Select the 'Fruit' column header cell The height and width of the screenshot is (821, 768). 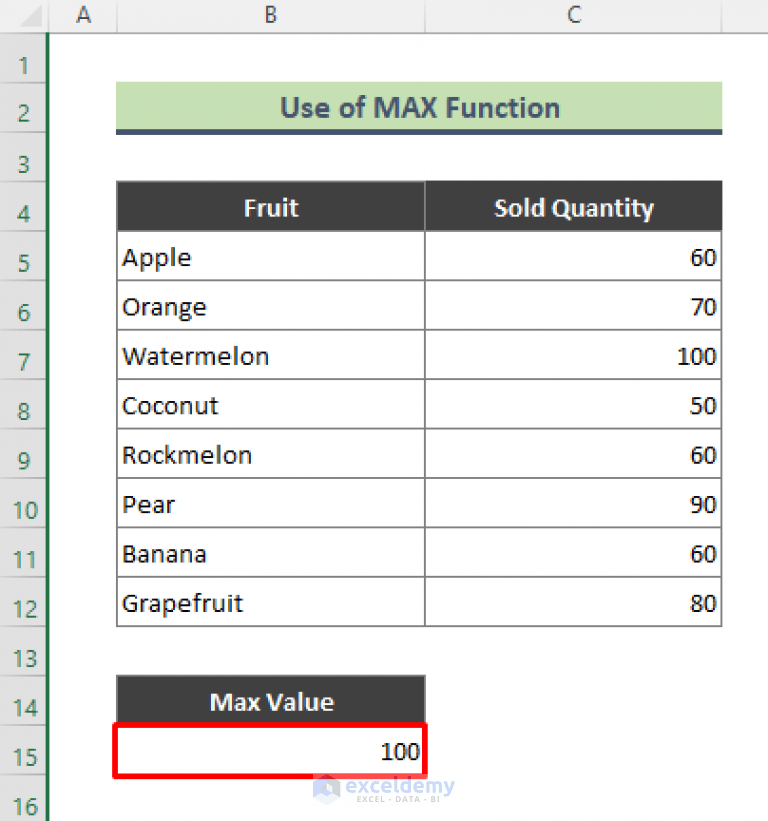point(270,208)
